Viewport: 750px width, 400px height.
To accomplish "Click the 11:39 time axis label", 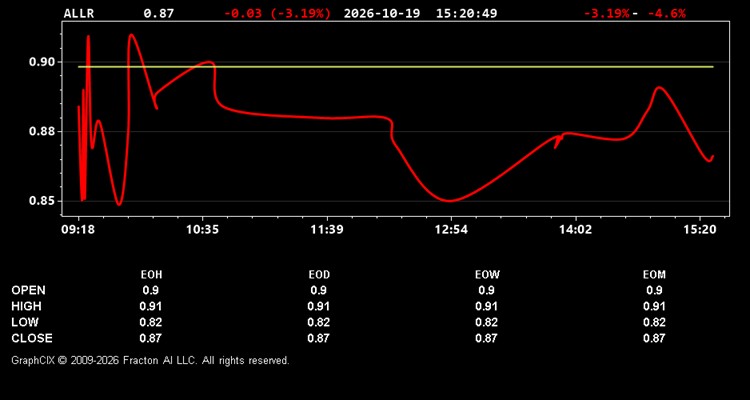I will 327,230.
